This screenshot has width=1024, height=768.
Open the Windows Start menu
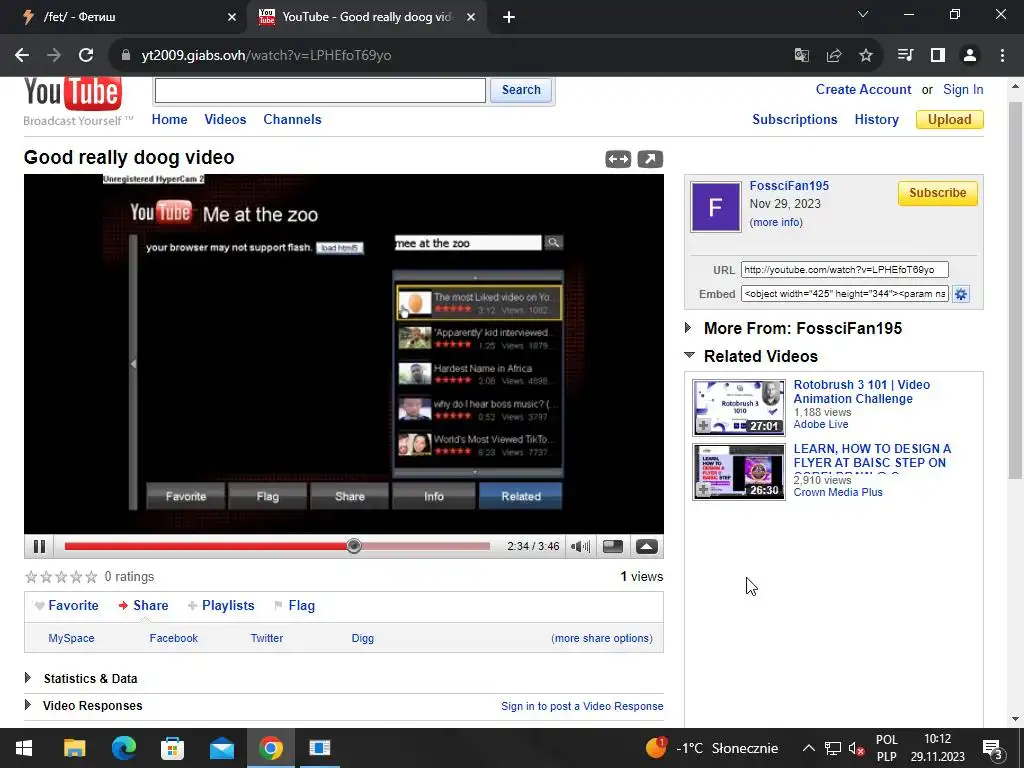pyautogui.click(x=24, y=748)
